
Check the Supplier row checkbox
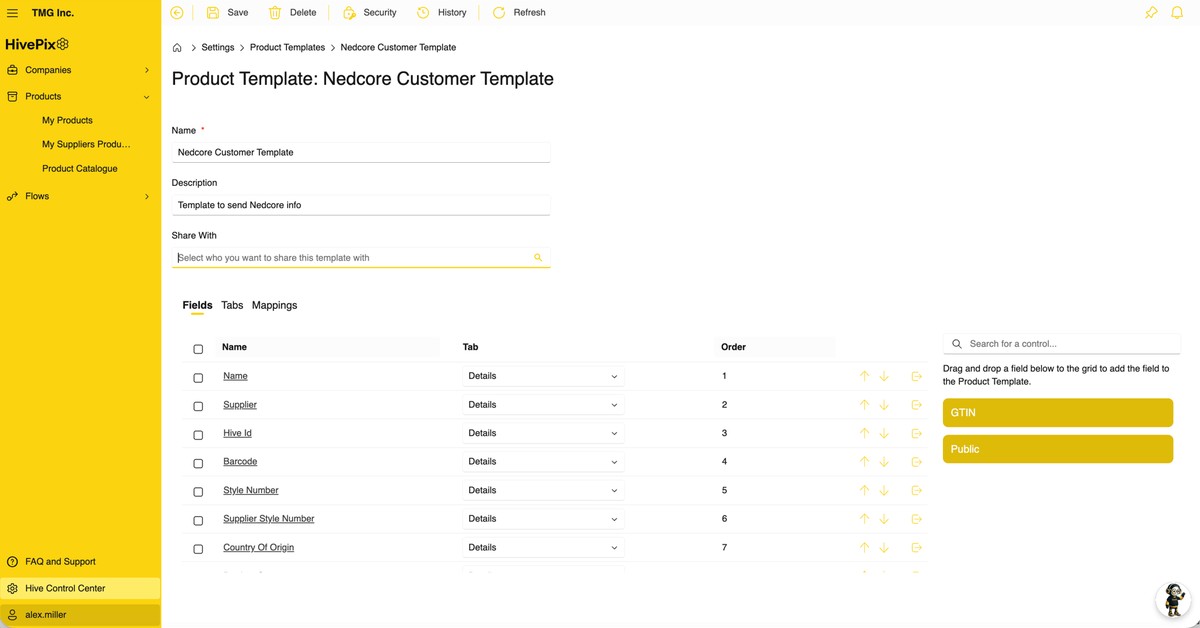(198, 406)
